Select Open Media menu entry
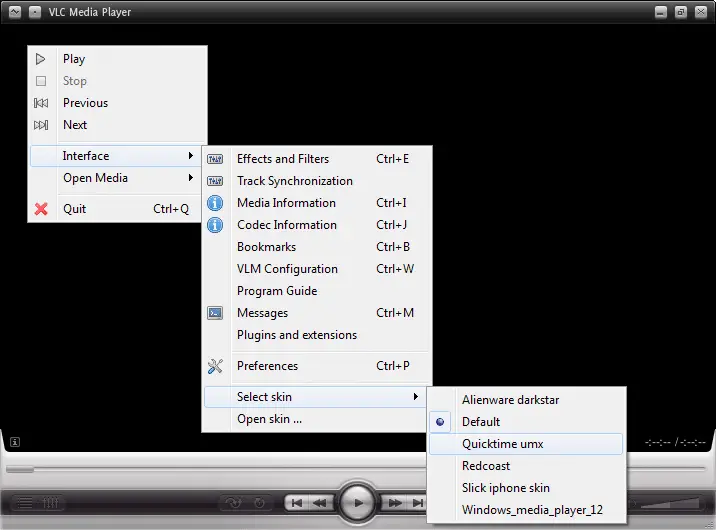The width and height of the screenshot is (716, 530). coord(116,178)
